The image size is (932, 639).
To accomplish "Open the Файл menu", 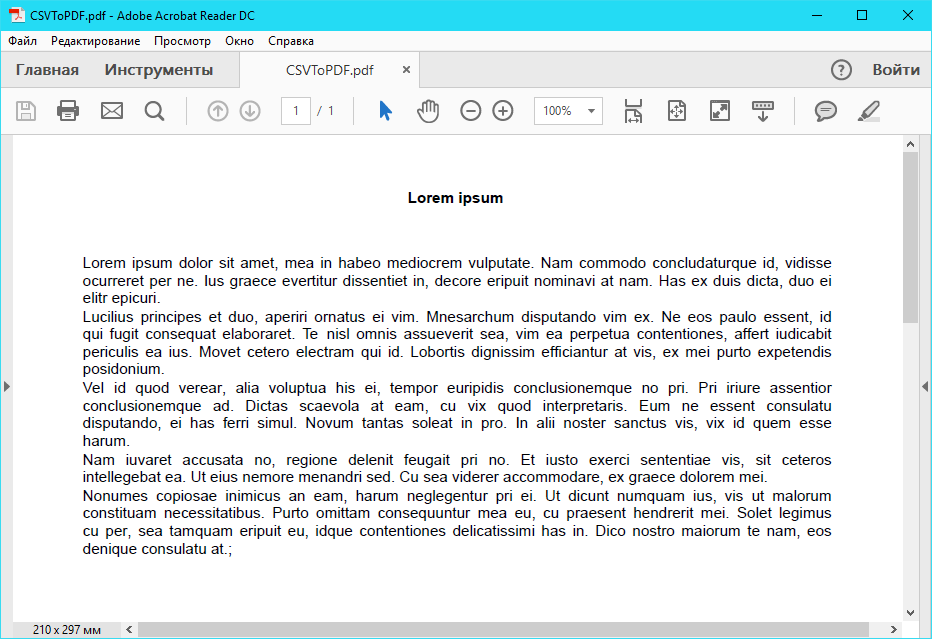I will coord(22,41).
